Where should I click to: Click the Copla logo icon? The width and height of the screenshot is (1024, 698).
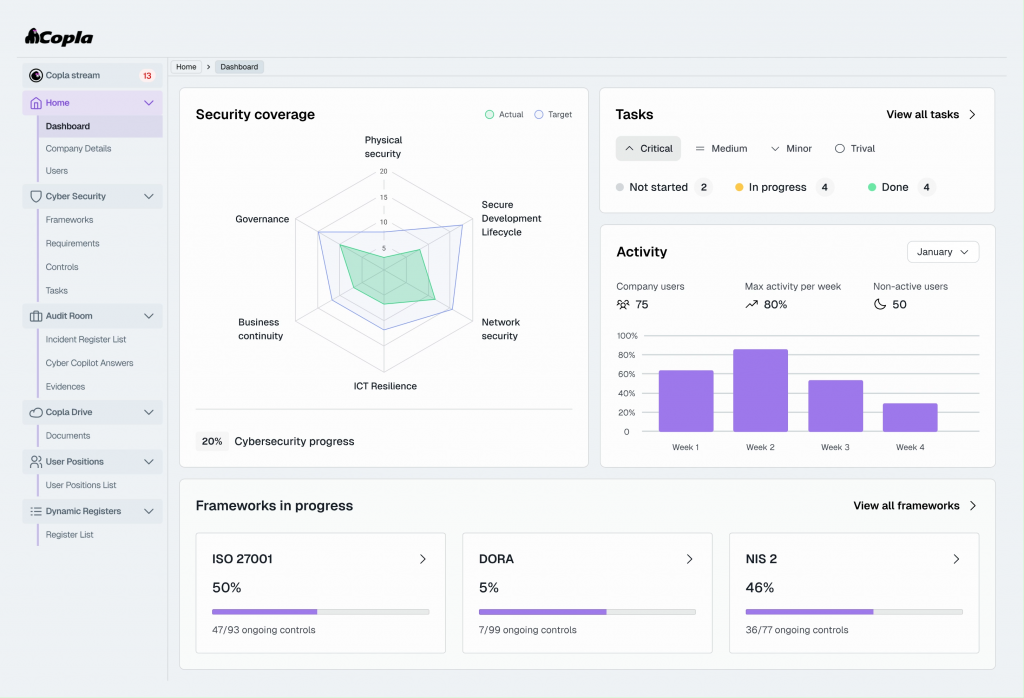pyautogui.click(x=32, y=37)
